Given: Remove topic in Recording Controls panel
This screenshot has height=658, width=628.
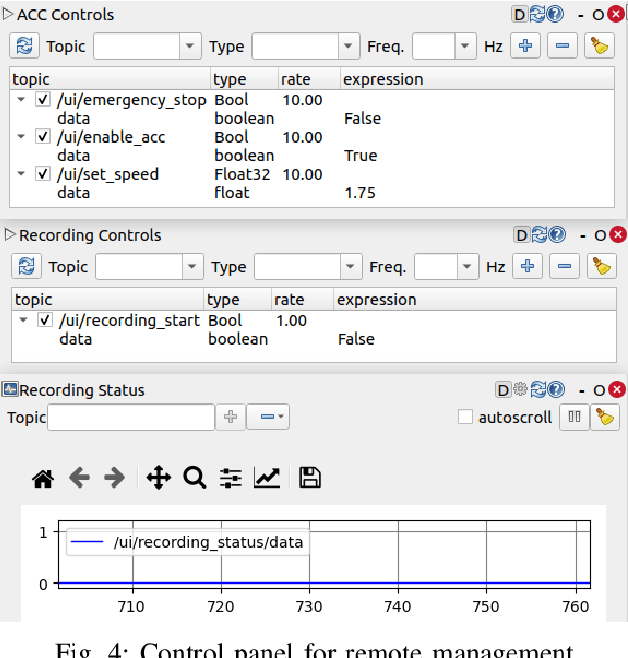Looking at the screenshot, I should [564, 266].
